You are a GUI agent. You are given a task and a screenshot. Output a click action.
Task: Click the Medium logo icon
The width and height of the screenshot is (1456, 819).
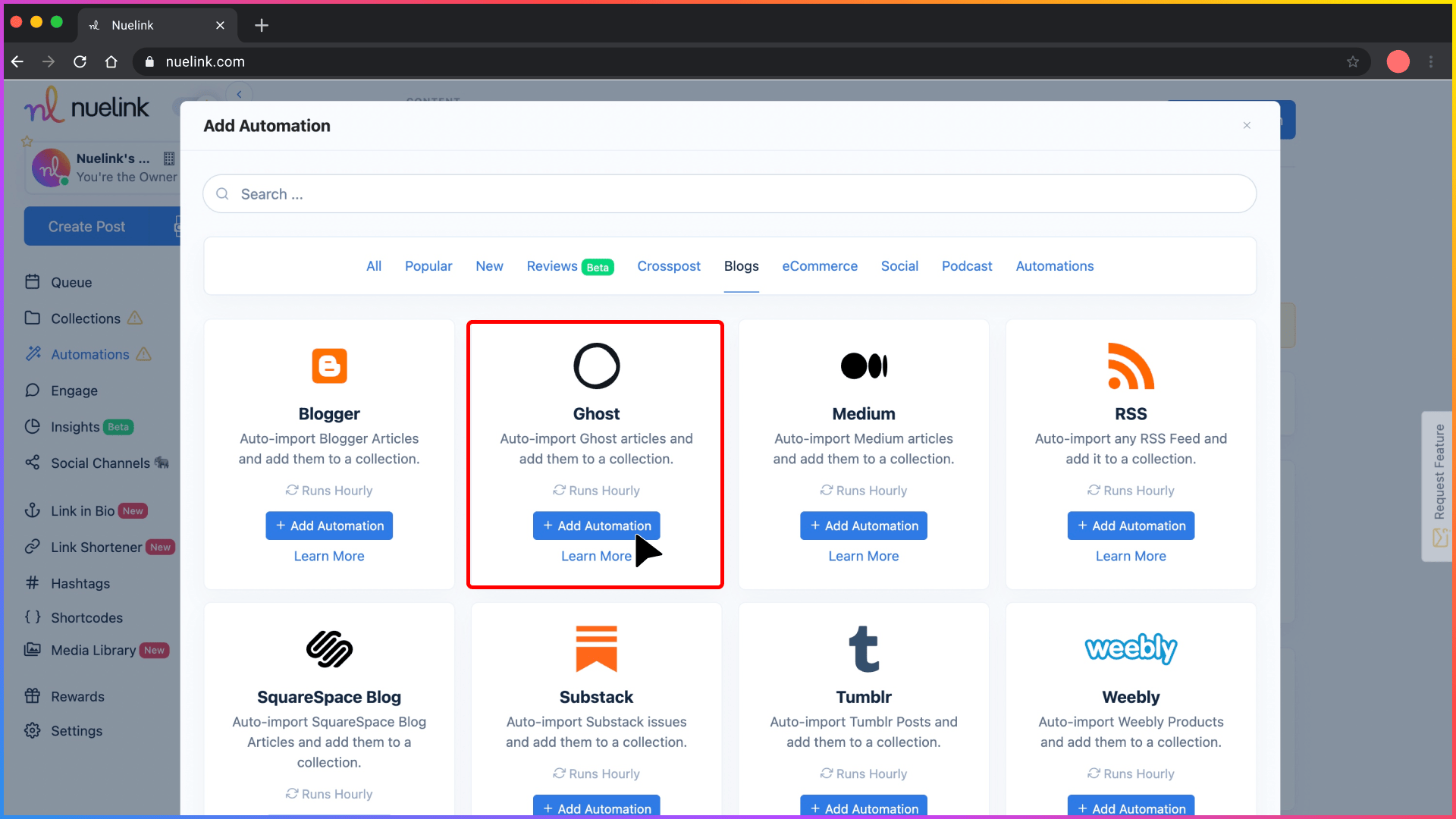point(864,366)
